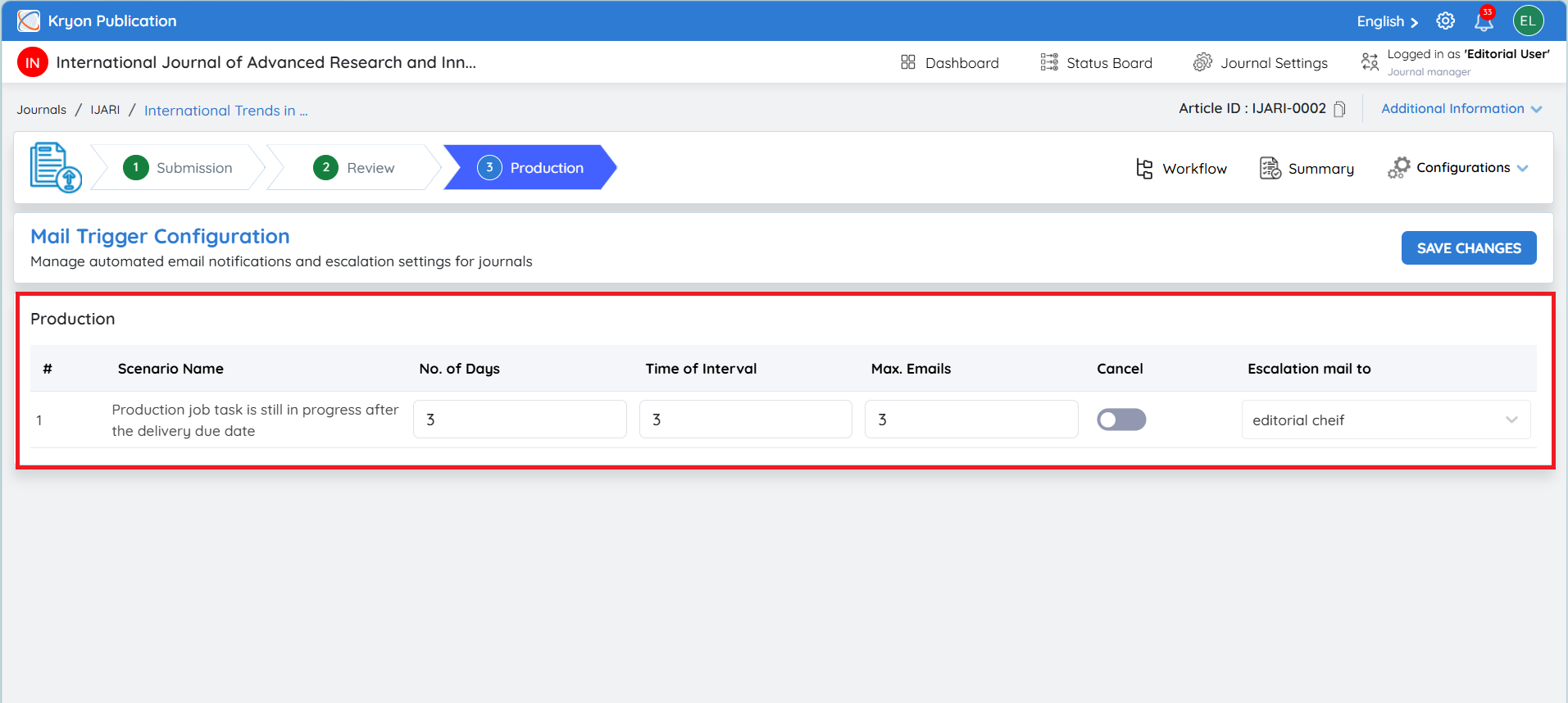This screenshot has height=703, width=1568.
Task: Focus the No. of Days field
Action: click(520, 420)
